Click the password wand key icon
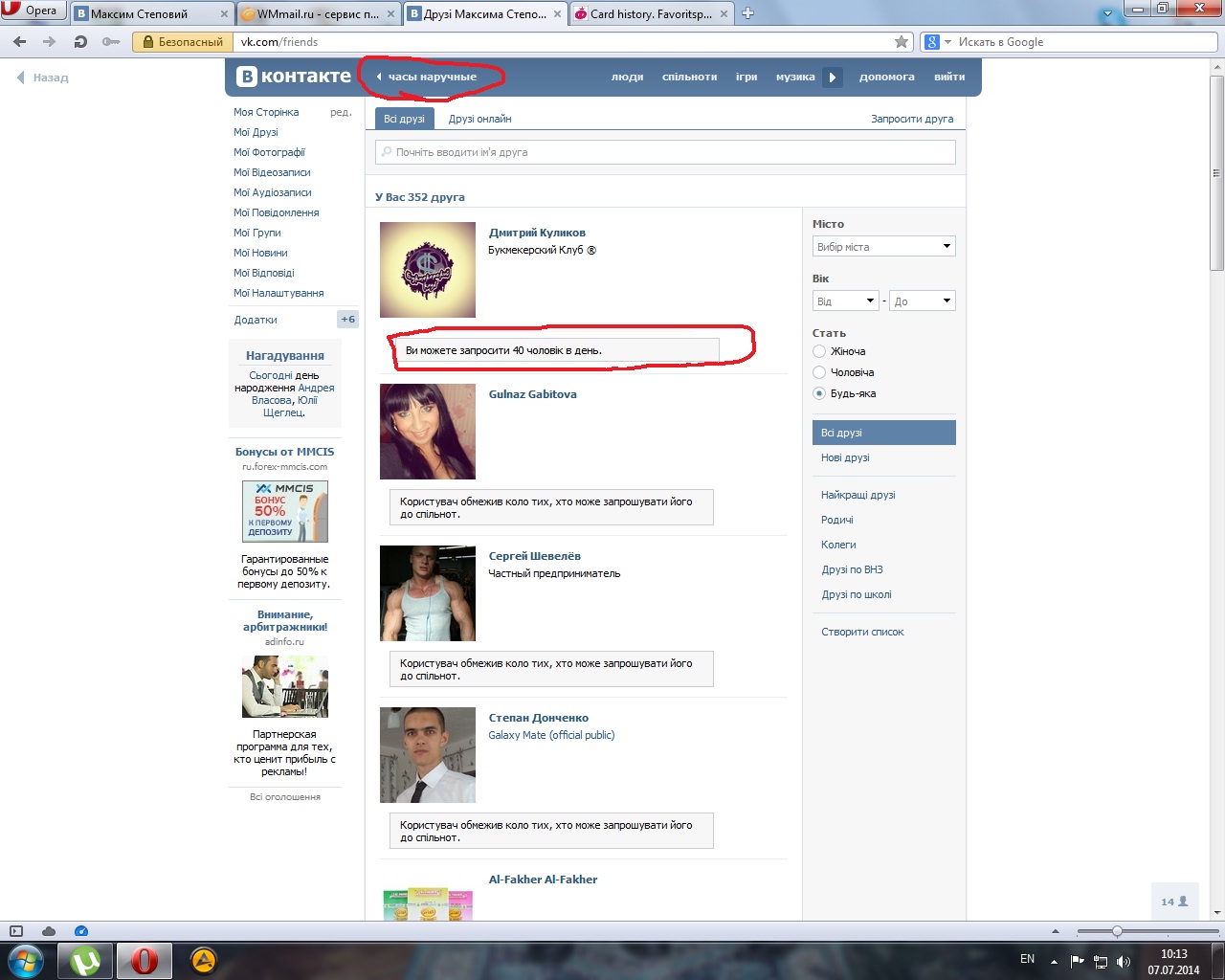 tap(111, 42)
